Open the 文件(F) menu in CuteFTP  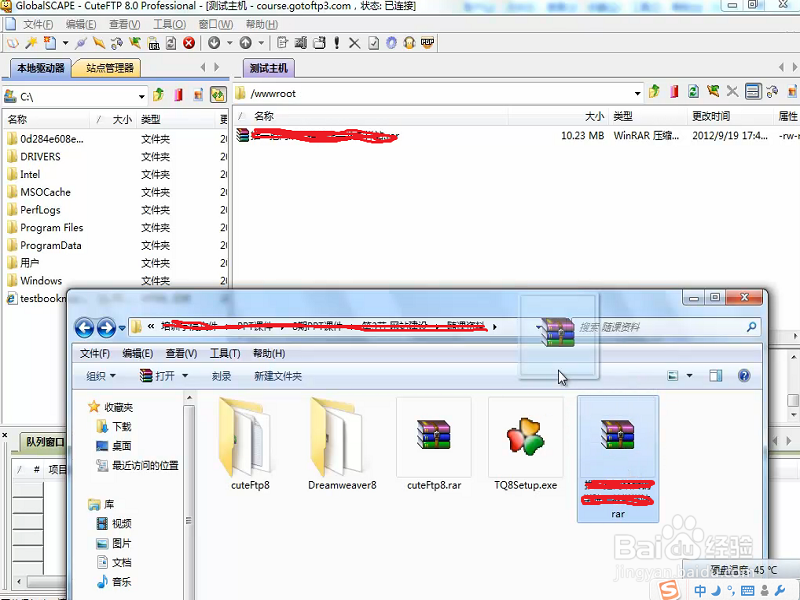[38, 24]
